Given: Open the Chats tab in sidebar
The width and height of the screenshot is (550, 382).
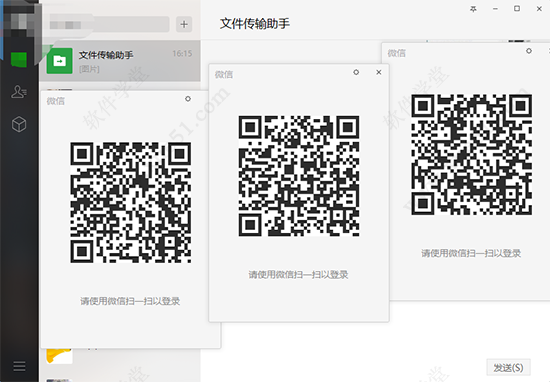Looking at the screenshot, I should (19, 59).
